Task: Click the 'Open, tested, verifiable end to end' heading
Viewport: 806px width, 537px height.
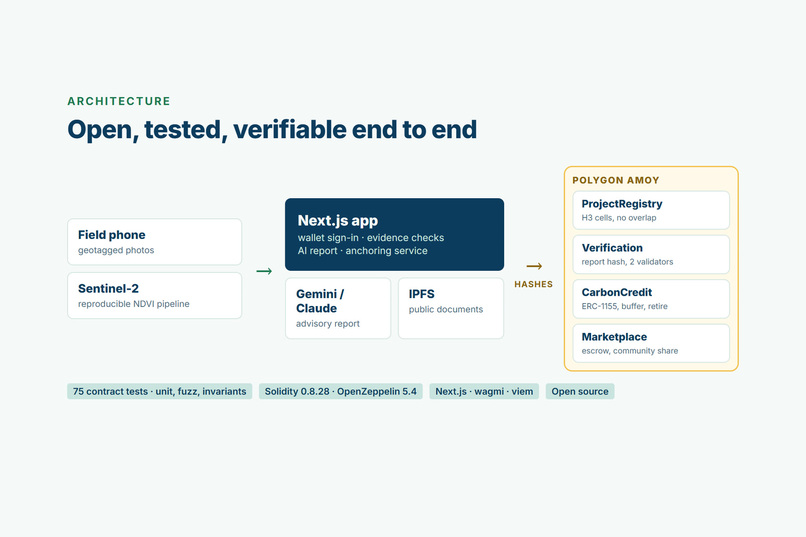Action: [272, 129]
